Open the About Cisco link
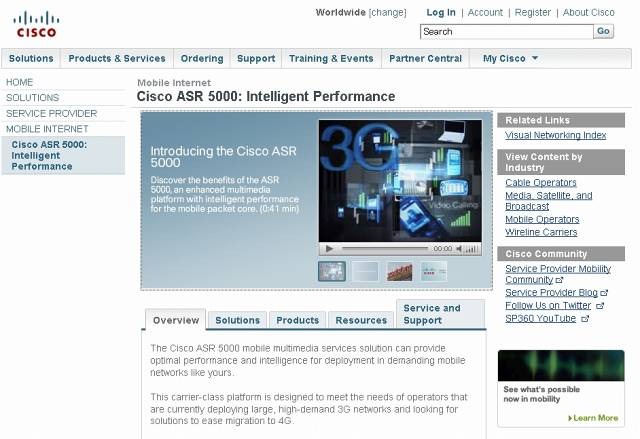 click(589, 13)
